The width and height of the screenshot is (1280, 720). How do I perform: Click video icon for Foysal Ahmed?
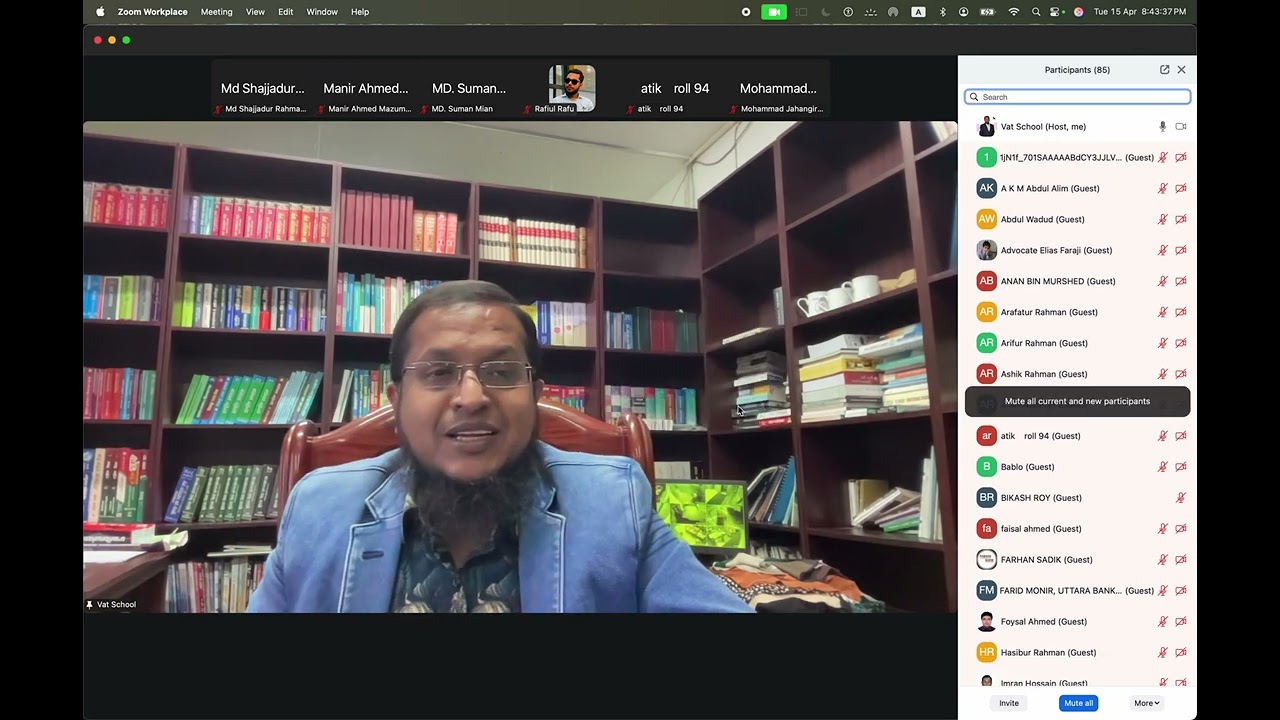pyautogui.click(x=1181, y=622)
